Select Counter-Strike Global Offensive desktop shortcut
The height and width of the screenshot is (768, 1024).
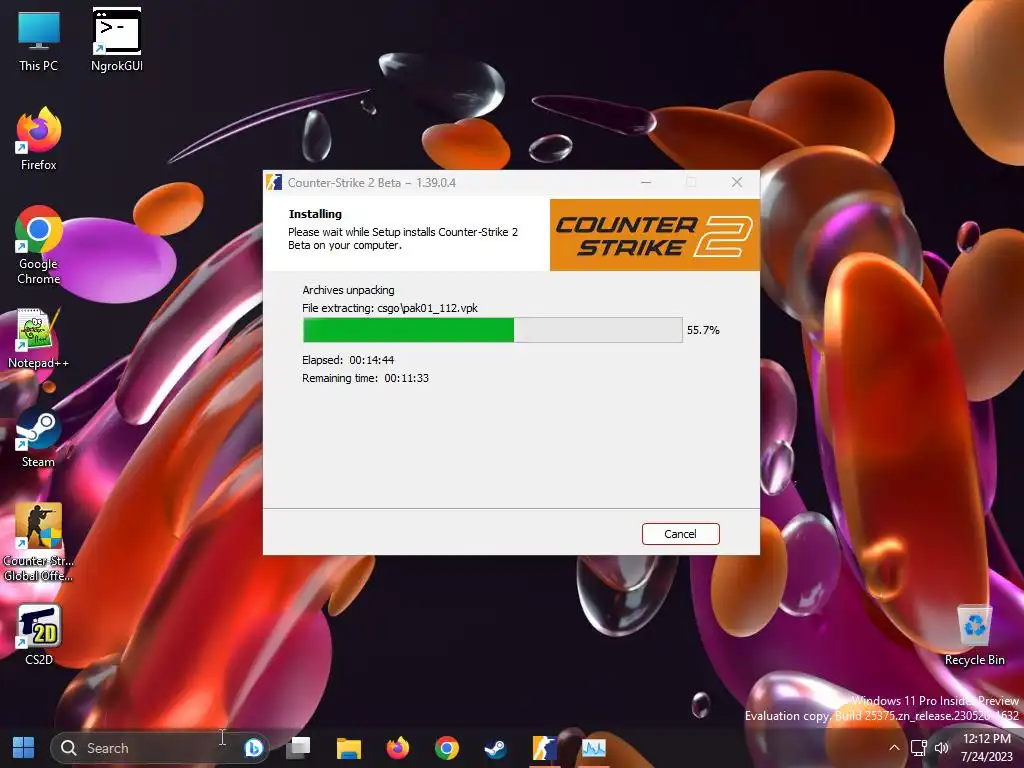click(39, 542)
